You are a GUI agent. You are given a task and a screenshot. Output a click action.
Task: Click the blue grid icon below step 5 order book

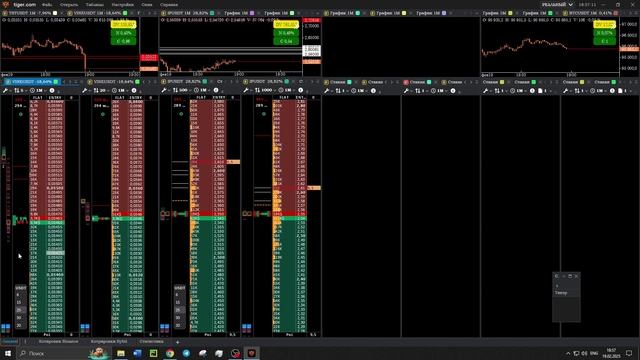click(5, 327)
